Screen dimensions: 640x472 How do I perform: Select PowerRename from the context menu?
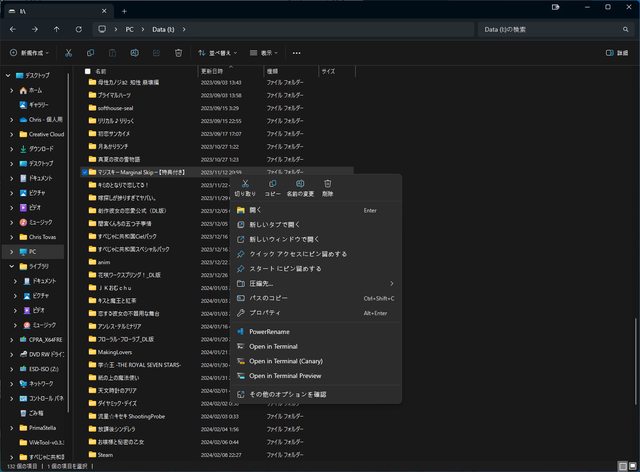pyautogui.click(x=267, y=331)
